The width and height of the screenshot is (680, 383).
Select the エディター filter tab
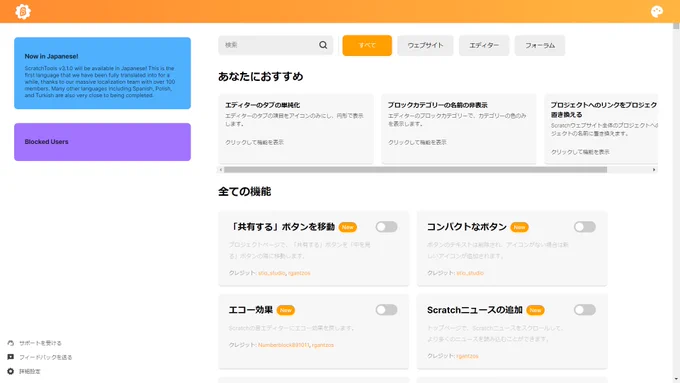click(484, 45)
